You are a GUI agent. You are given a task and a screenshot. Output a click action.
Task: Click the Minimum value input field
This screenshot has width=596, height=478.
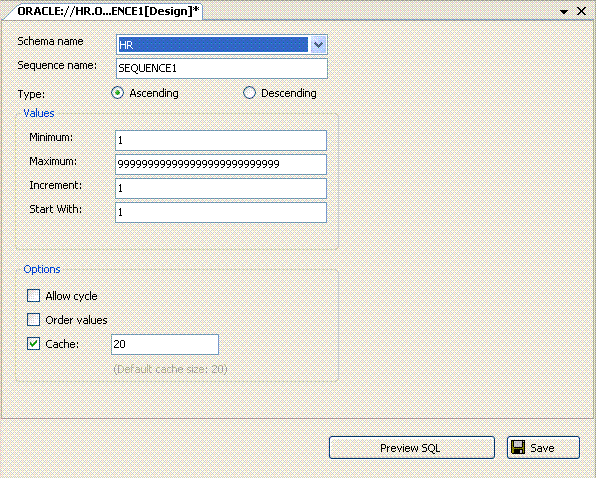(x=221, y=141)
